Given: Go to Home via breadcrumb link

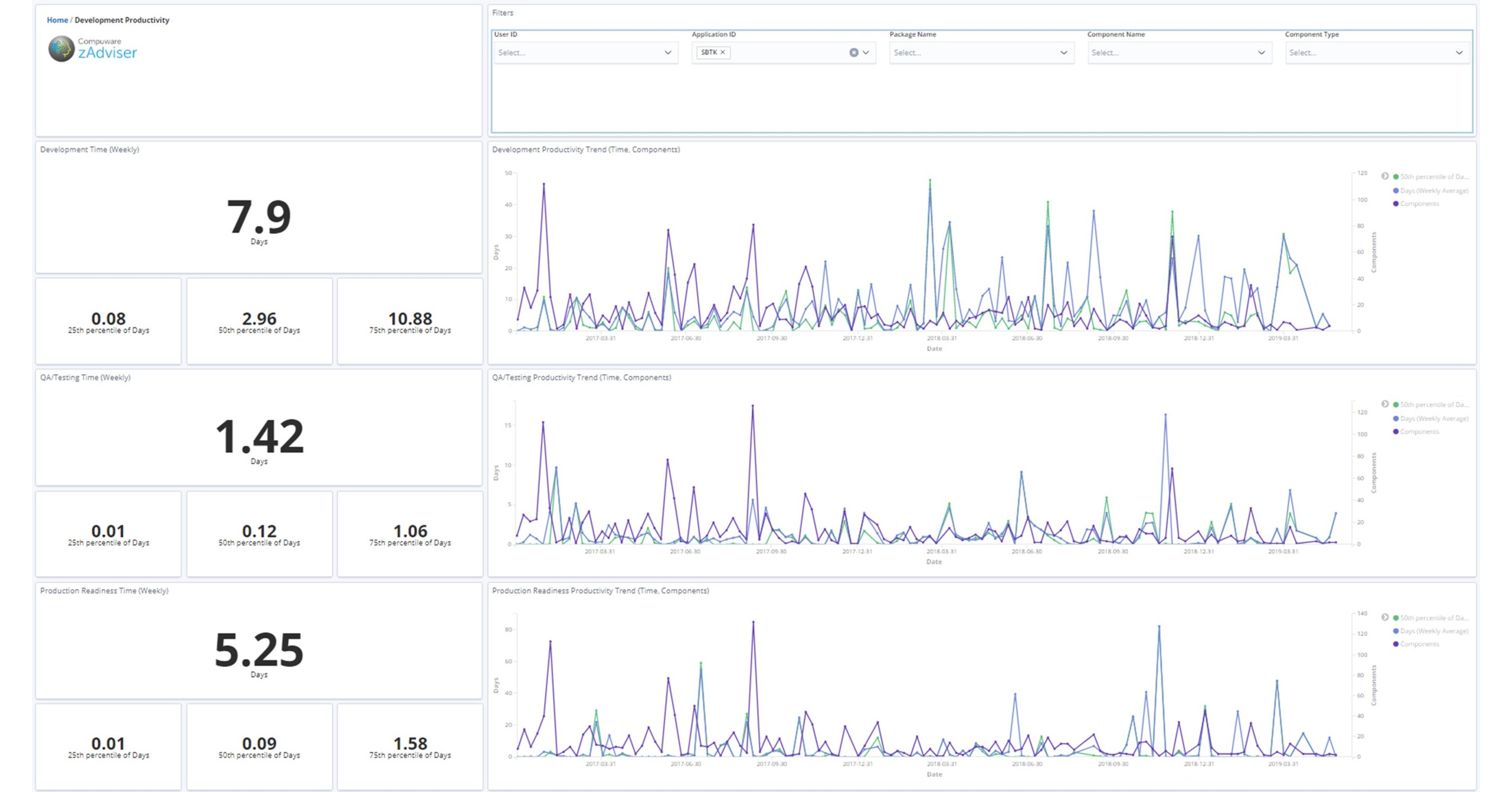Looking at the screenshot, I should (57, 20).
